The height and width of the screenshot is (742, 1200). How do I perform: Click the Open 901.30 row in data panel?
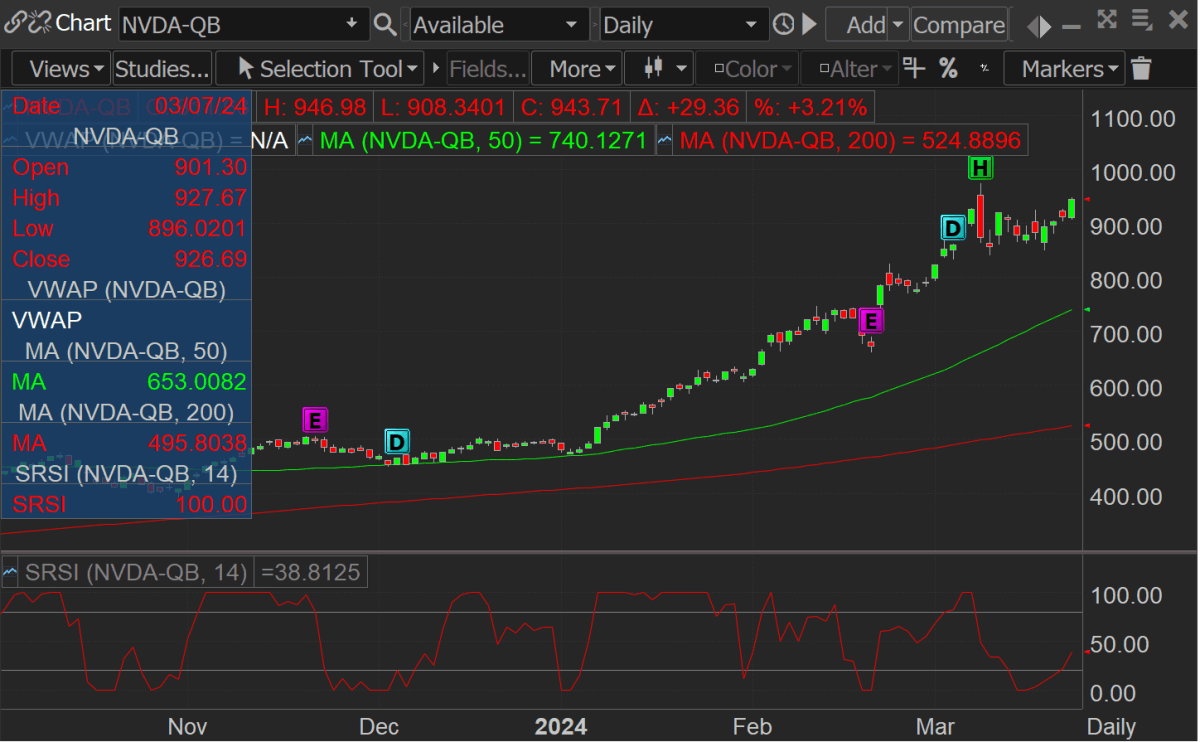128,167
